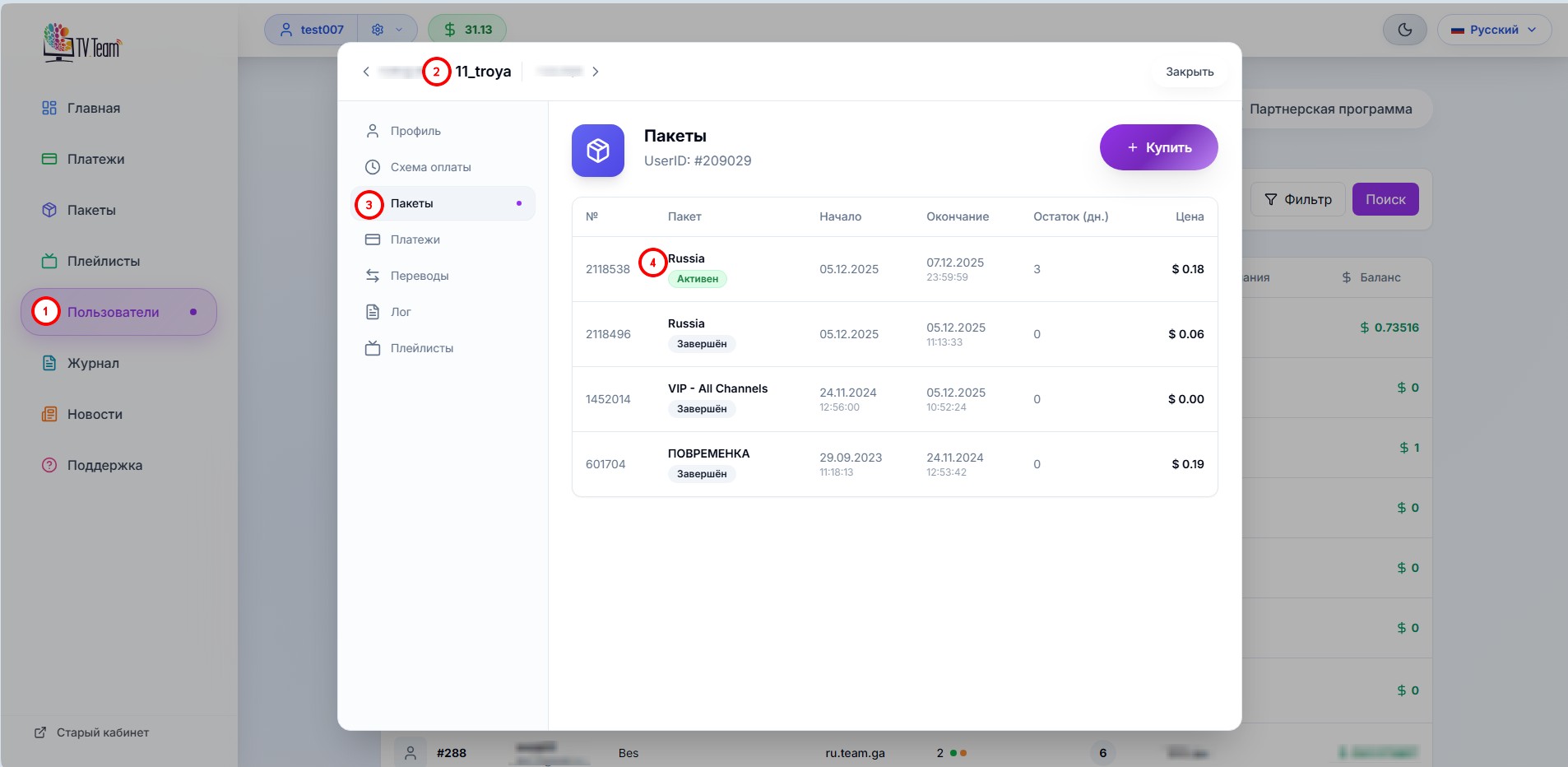The image size is (1568, 767).
Task: Open the Русский language dropdown
Action: (x=1493, y=30)
